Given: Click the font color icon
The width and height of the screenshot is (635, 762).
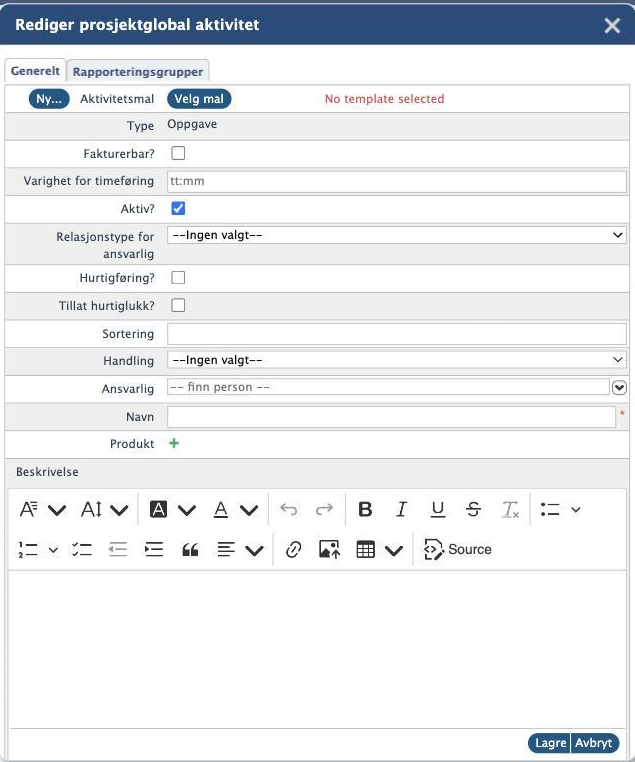Looking at the screenshot, I should (x=221, y=509).
